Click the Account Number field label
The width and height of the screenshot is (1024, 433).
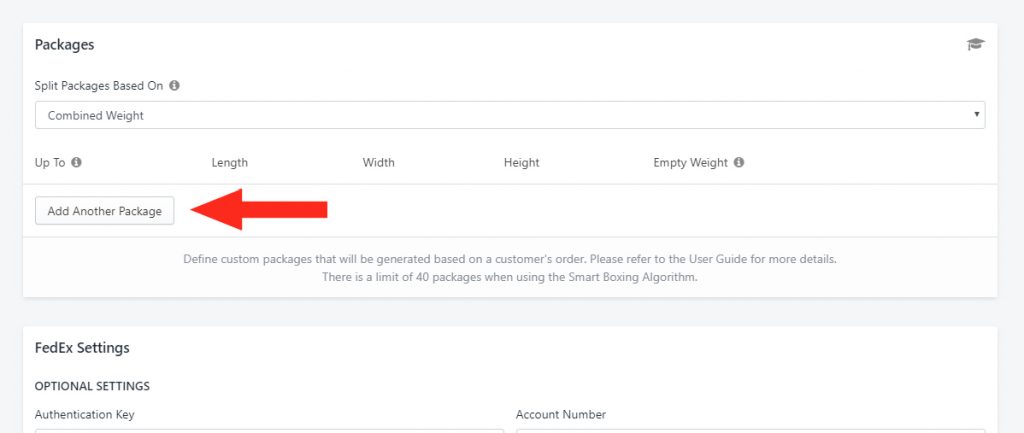(x=561, y=415)
